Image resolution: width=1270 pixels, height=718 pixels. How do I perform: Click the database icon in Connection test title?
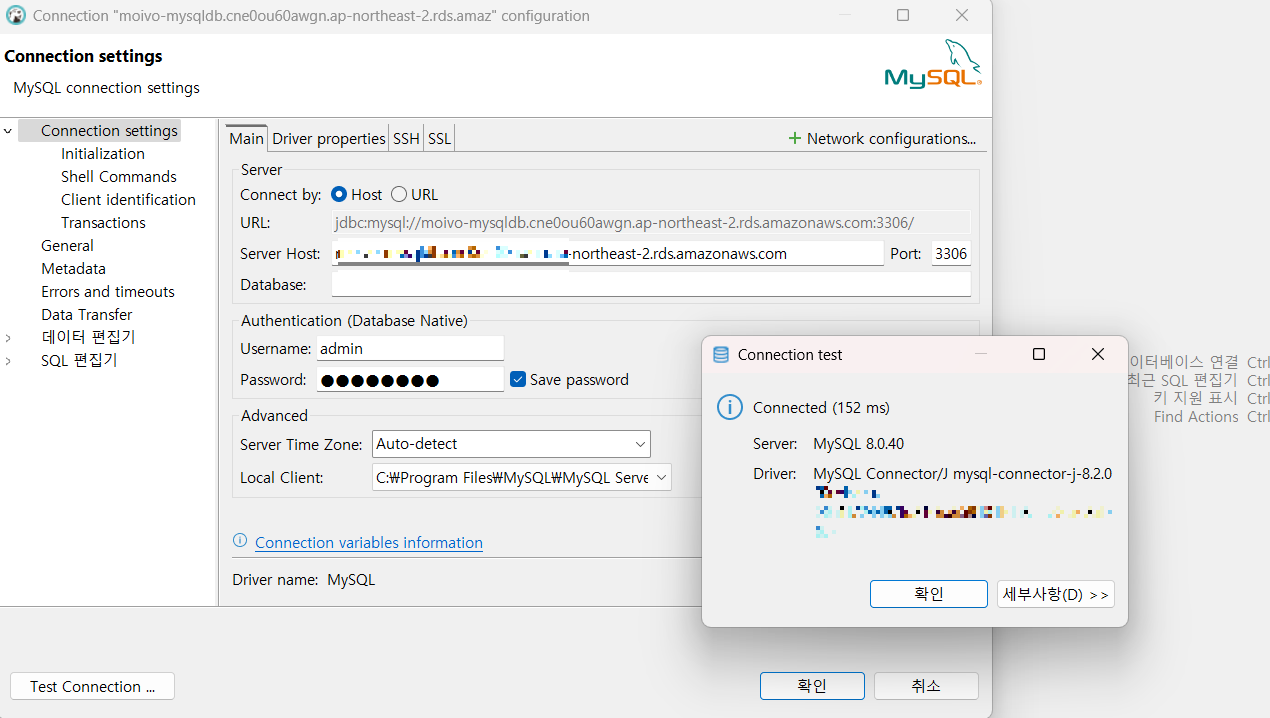[721, 354]
